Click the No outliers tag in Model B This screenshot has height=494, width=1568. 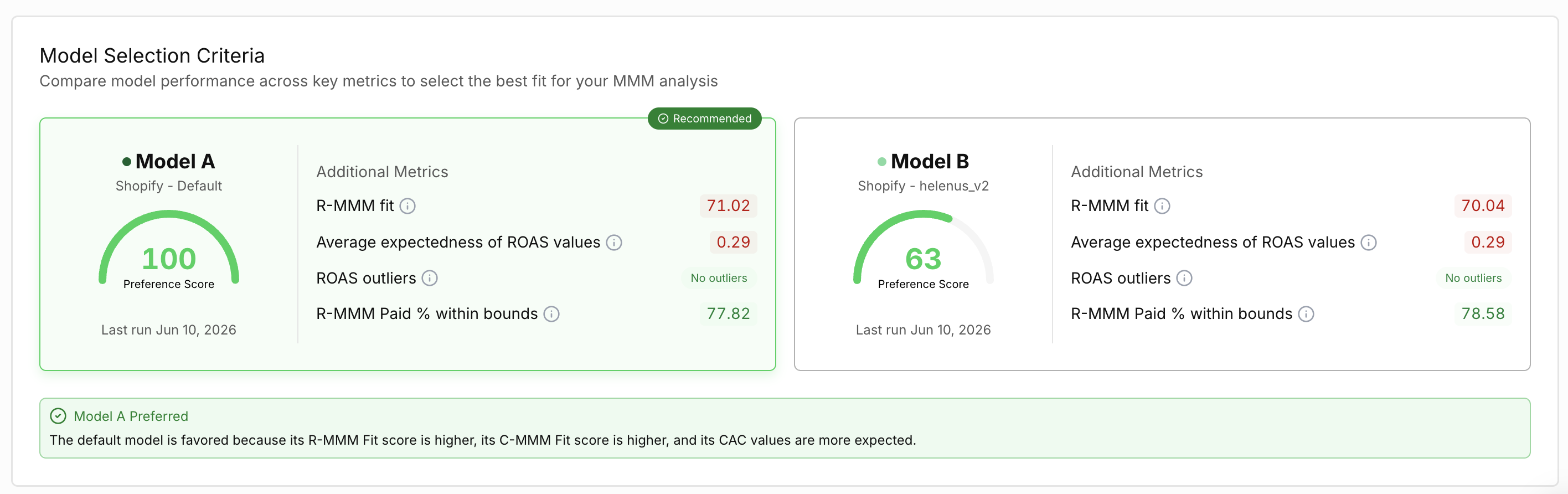(x=1474, y=279)
